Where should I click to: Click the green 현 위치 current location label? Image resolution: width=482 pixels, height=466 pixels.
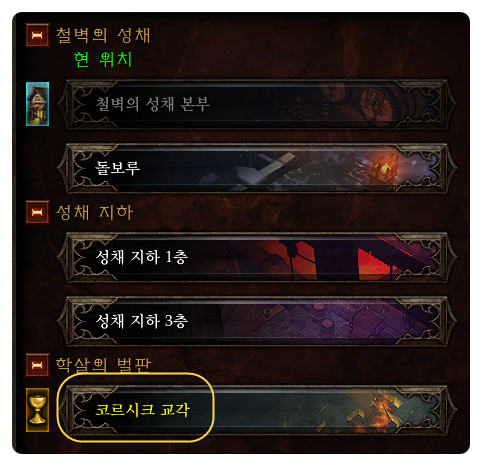103,60
